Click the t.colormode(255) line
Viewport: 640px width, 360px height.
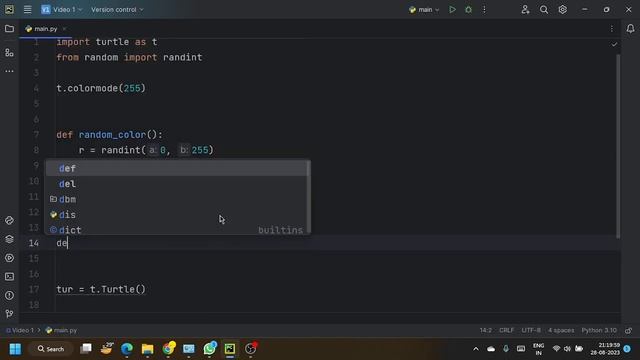101,88
